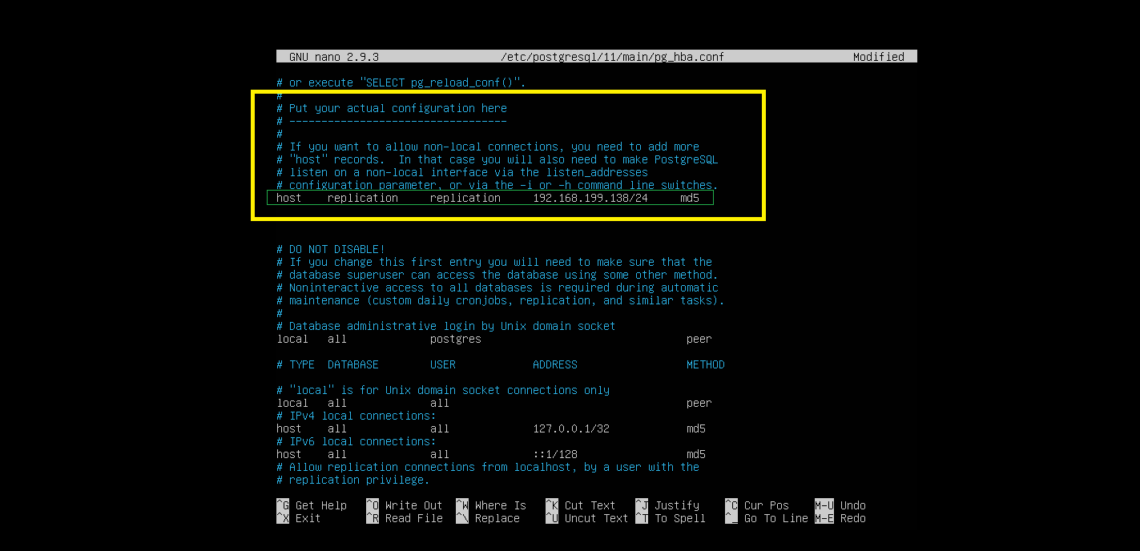Click the '# IPv6 local connections:' comment

tap(356, 441)
